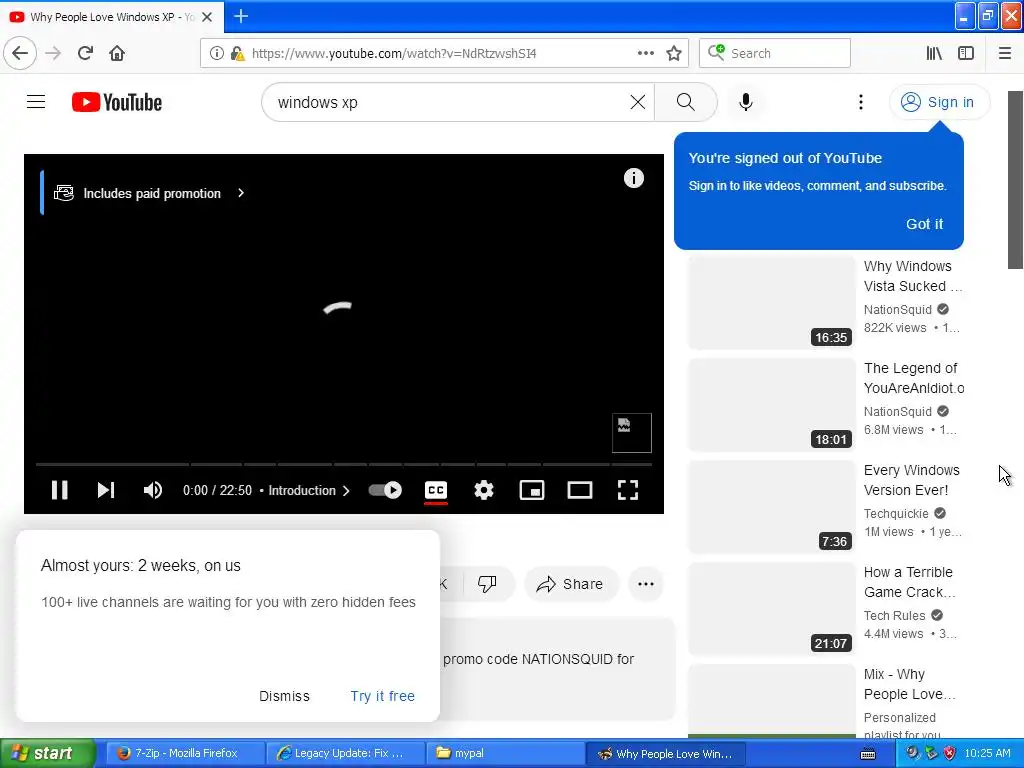1024x768 pixels.
Task: Open YouTube settings three-dot menu
Action: pyautogui.click(x=861, y=102)
